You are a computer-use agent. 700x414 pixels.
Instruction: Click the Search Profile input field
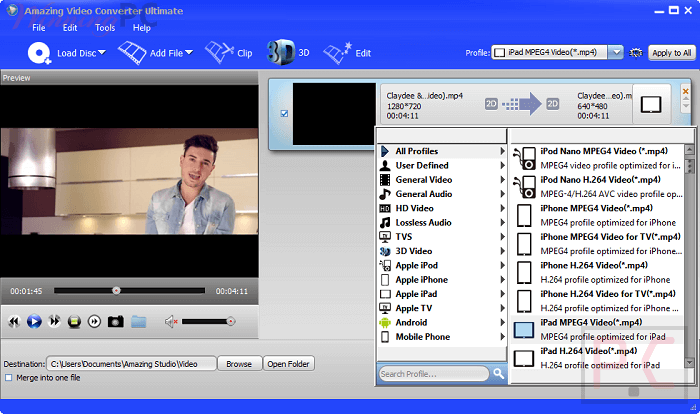[433, 374]
